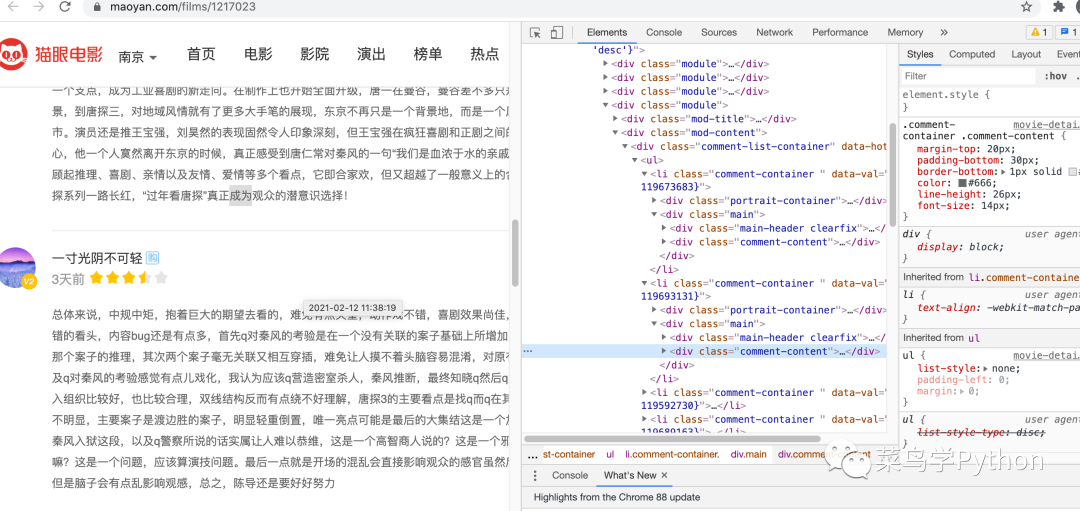Open the warnings counter badge in DevTools
This screenshot has width=1080, height=511.
(x=1039, y=33)
